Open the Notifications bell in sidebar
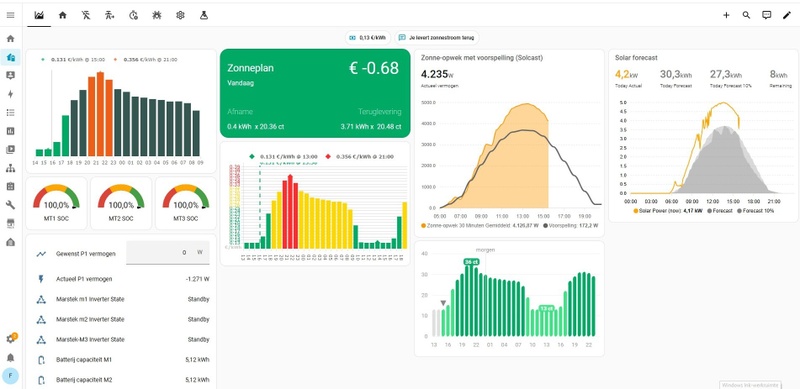The image size is (800, 389). point(10,357)
